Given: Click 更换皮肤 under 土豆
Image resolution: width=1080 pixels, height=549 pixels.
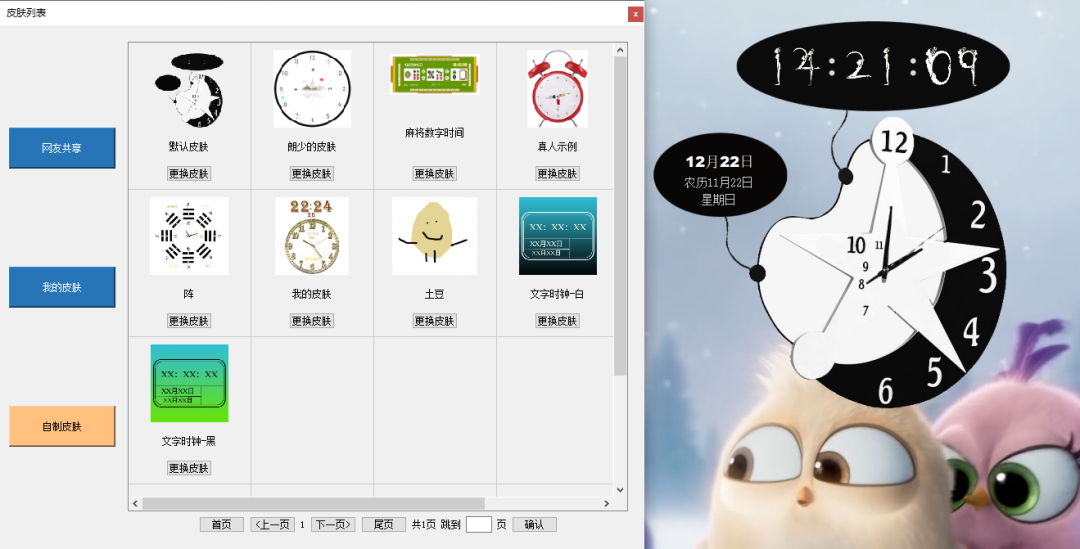Looking at the screenshot, I should (x=435, y=321).
